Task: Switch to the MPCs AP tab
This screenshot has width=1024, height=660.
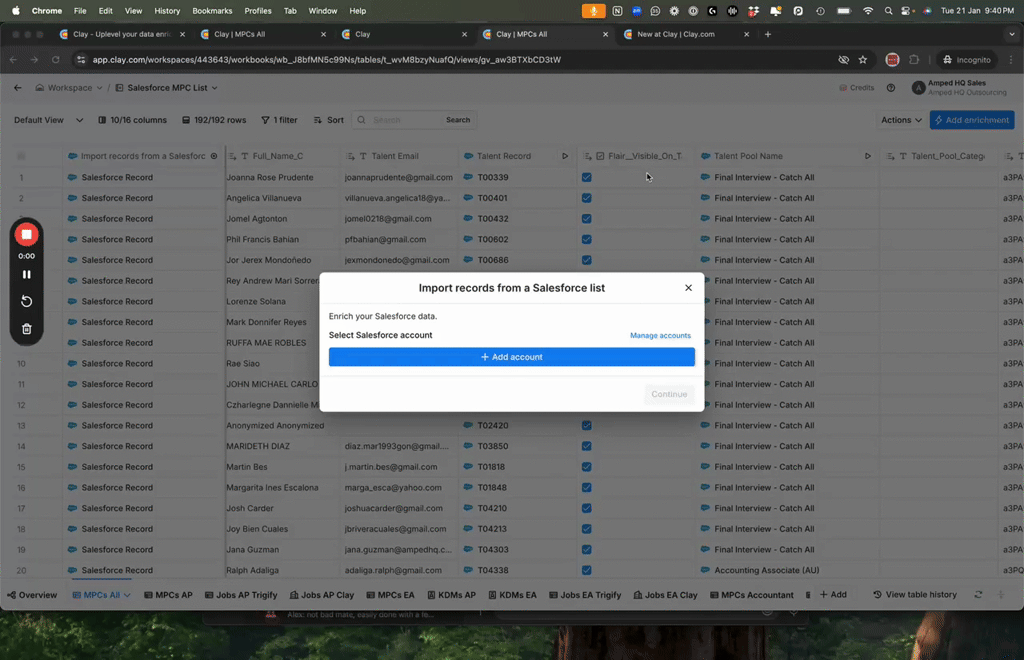Action: click(168, 595)
